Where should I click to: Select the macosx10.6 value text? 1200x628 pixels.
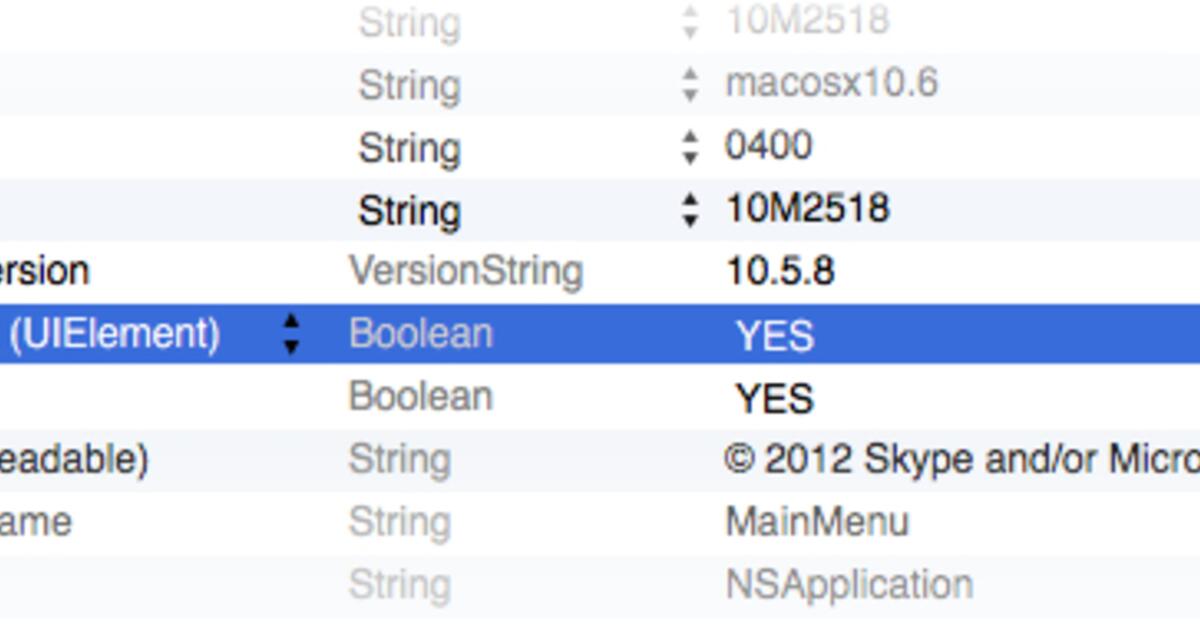832,83
